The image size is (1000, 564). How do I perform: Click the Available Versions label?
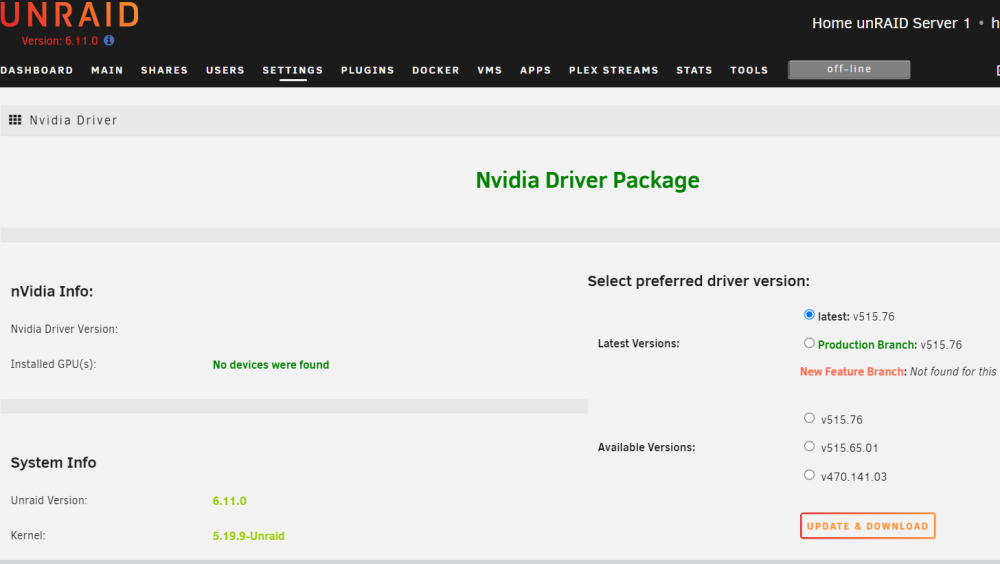click(x=646, y=447)
